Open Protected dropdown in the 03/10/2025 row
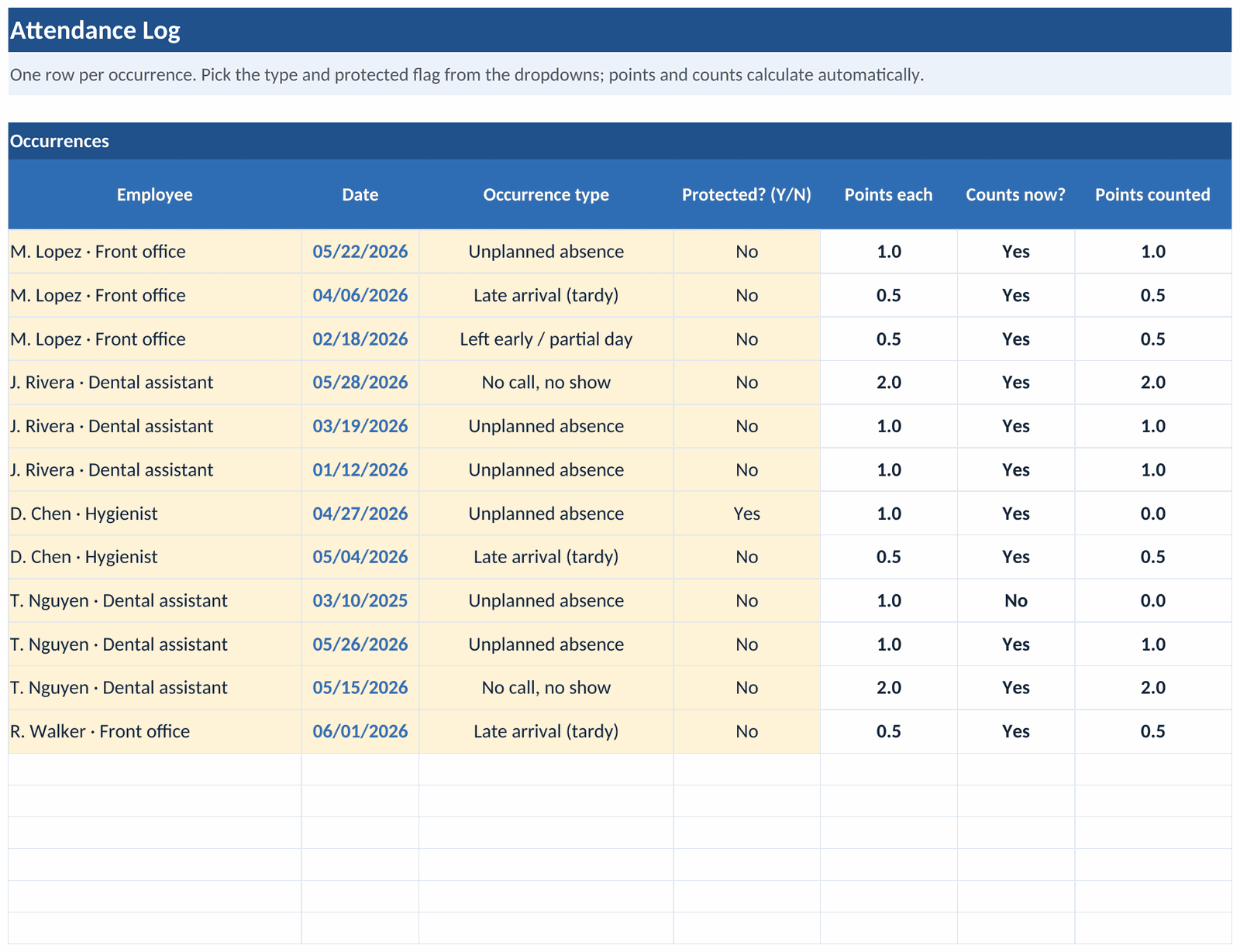 pos(746,601)
